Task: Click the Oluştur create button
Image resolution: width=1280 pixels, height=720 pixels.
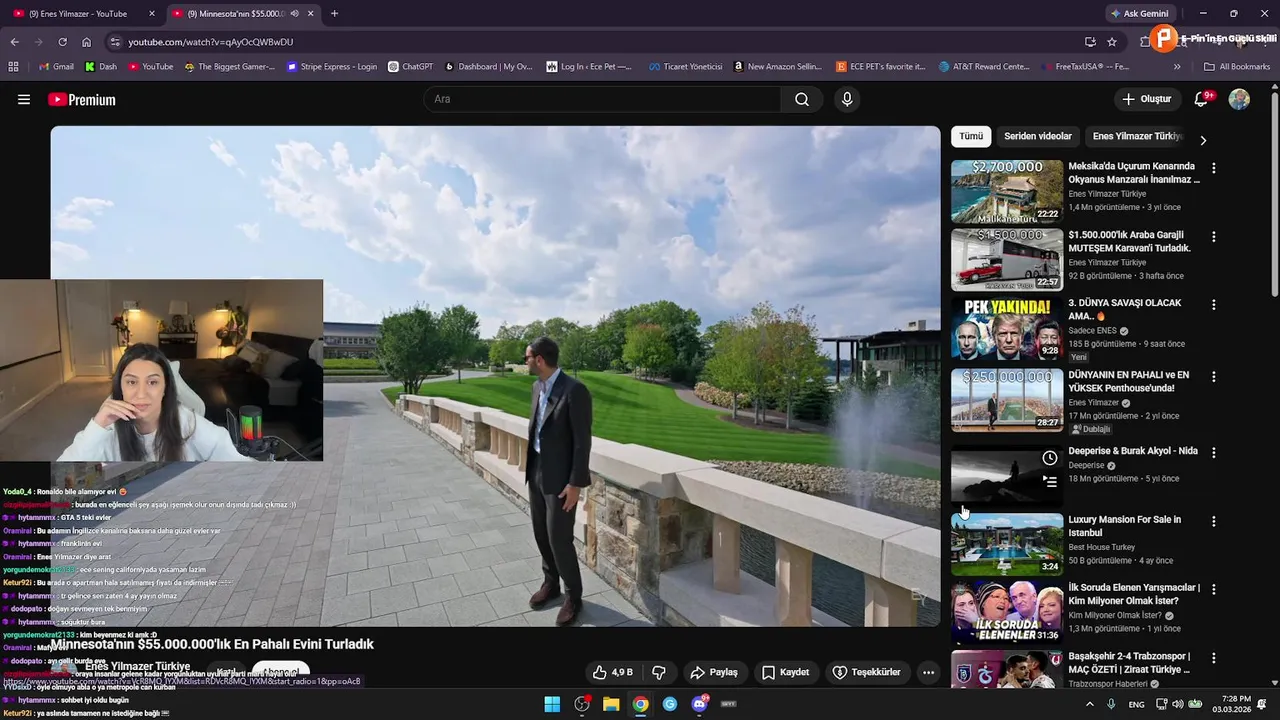Action: (x=1148, y=99)
